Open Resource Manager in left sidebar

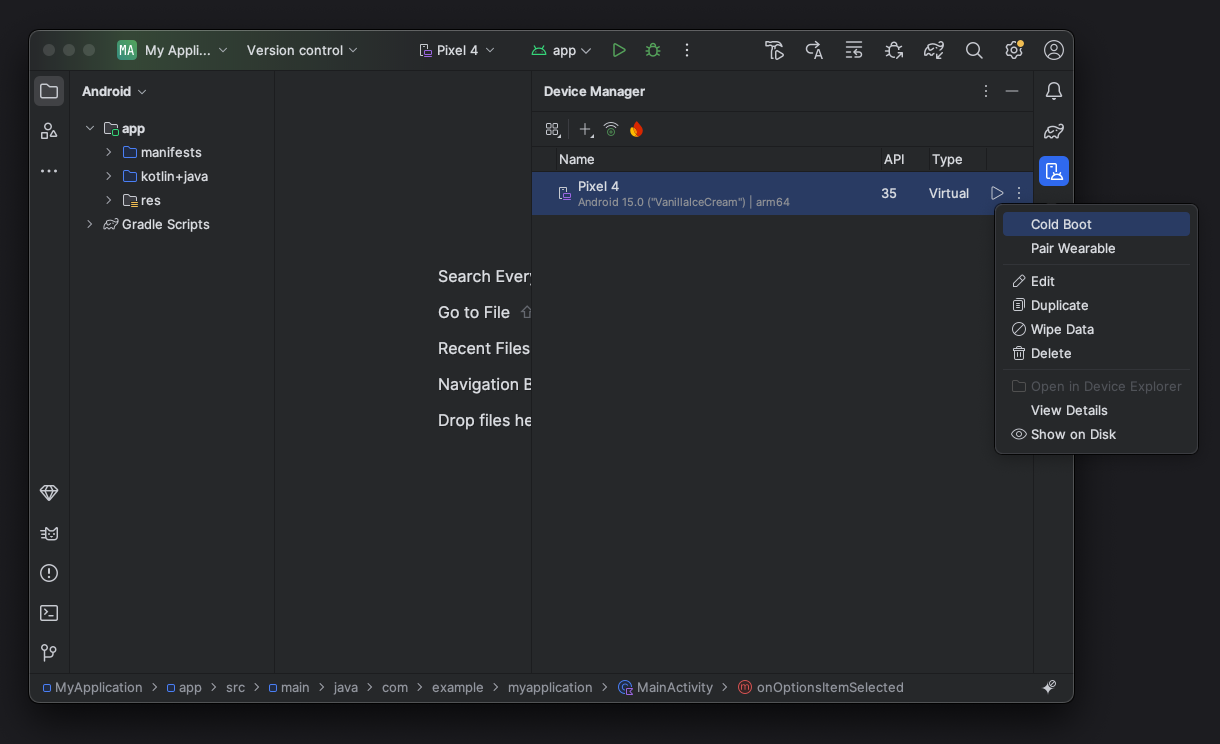tap(49, 131)
